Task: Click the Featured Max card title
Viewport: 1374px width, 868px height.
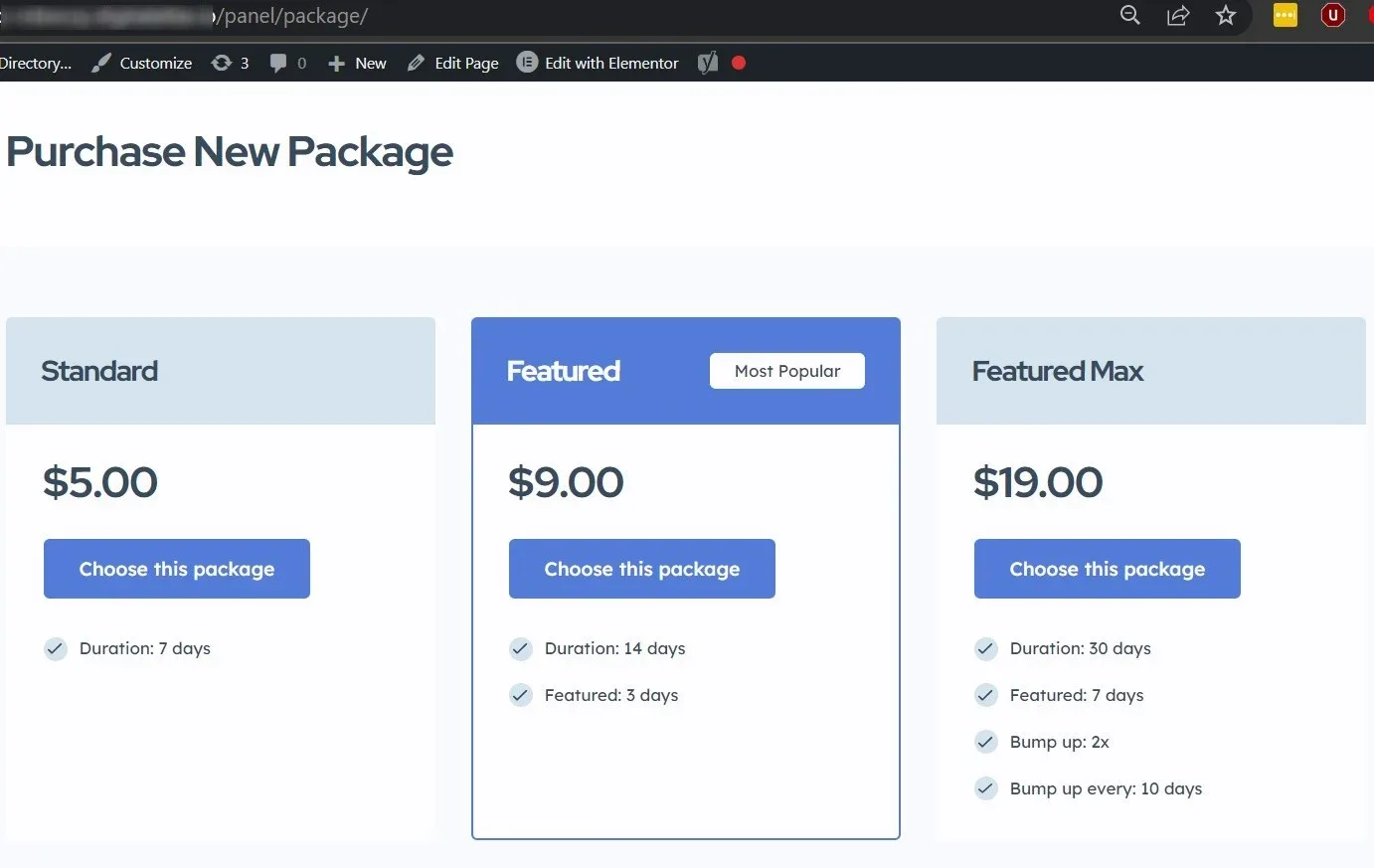Action: 1058,371
